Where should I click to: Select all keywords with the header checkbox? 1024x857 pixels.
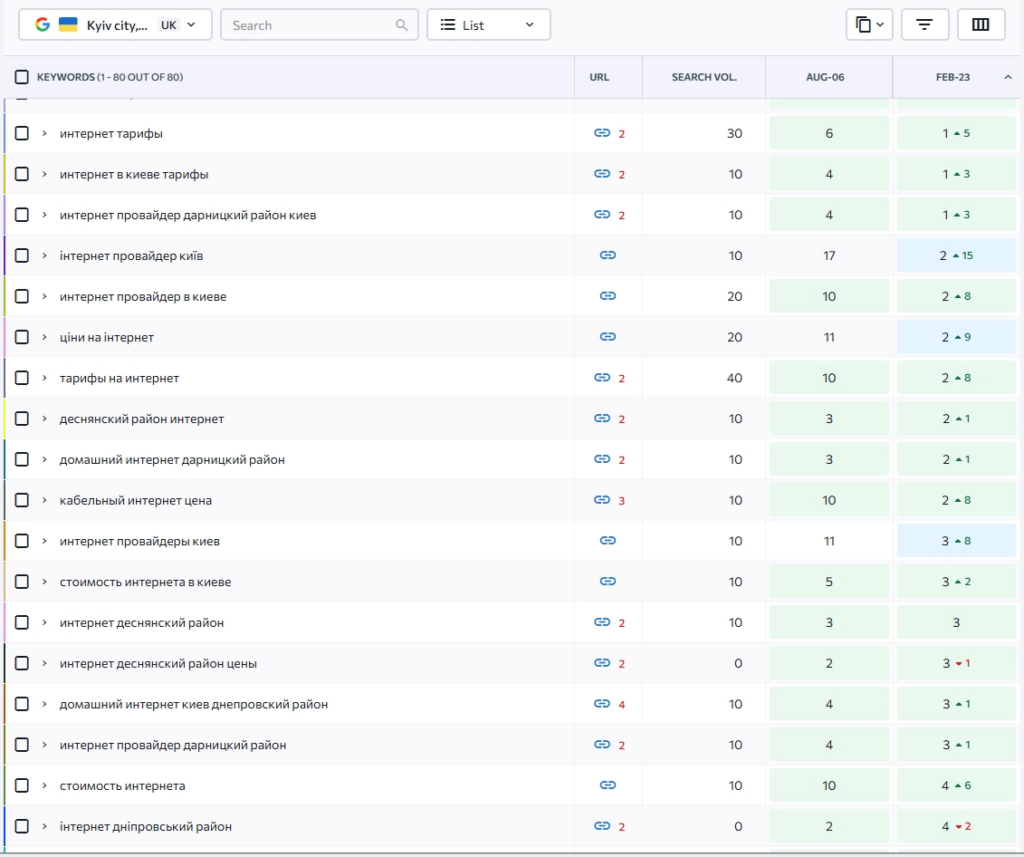pos(22,77)
